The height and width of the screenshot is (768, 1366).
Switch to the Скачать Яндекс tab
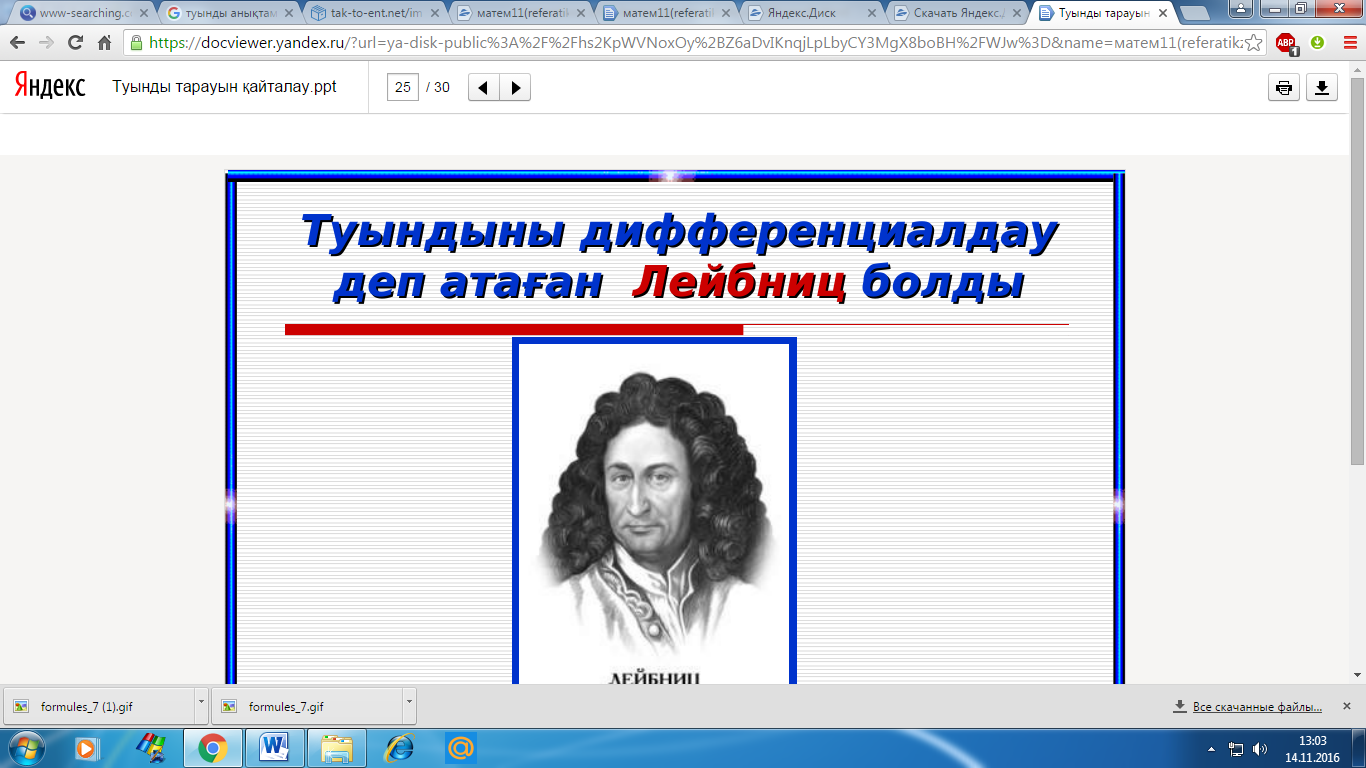(958, 13)
